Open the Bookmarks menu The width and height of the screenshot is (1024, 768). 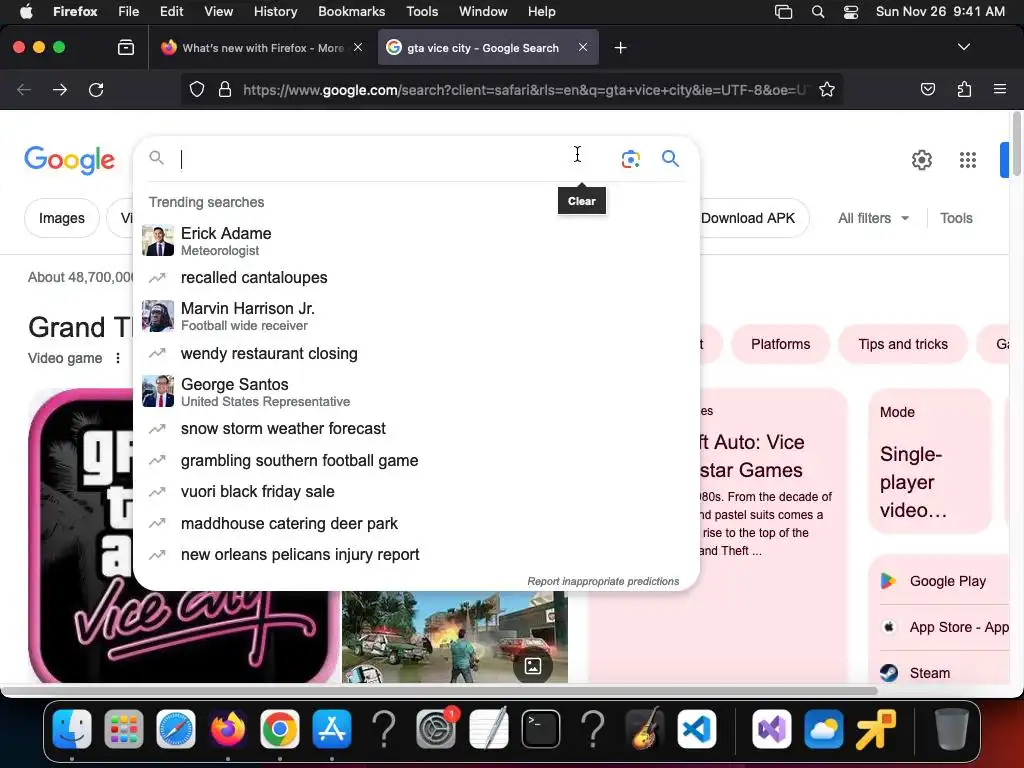point(351,12)
